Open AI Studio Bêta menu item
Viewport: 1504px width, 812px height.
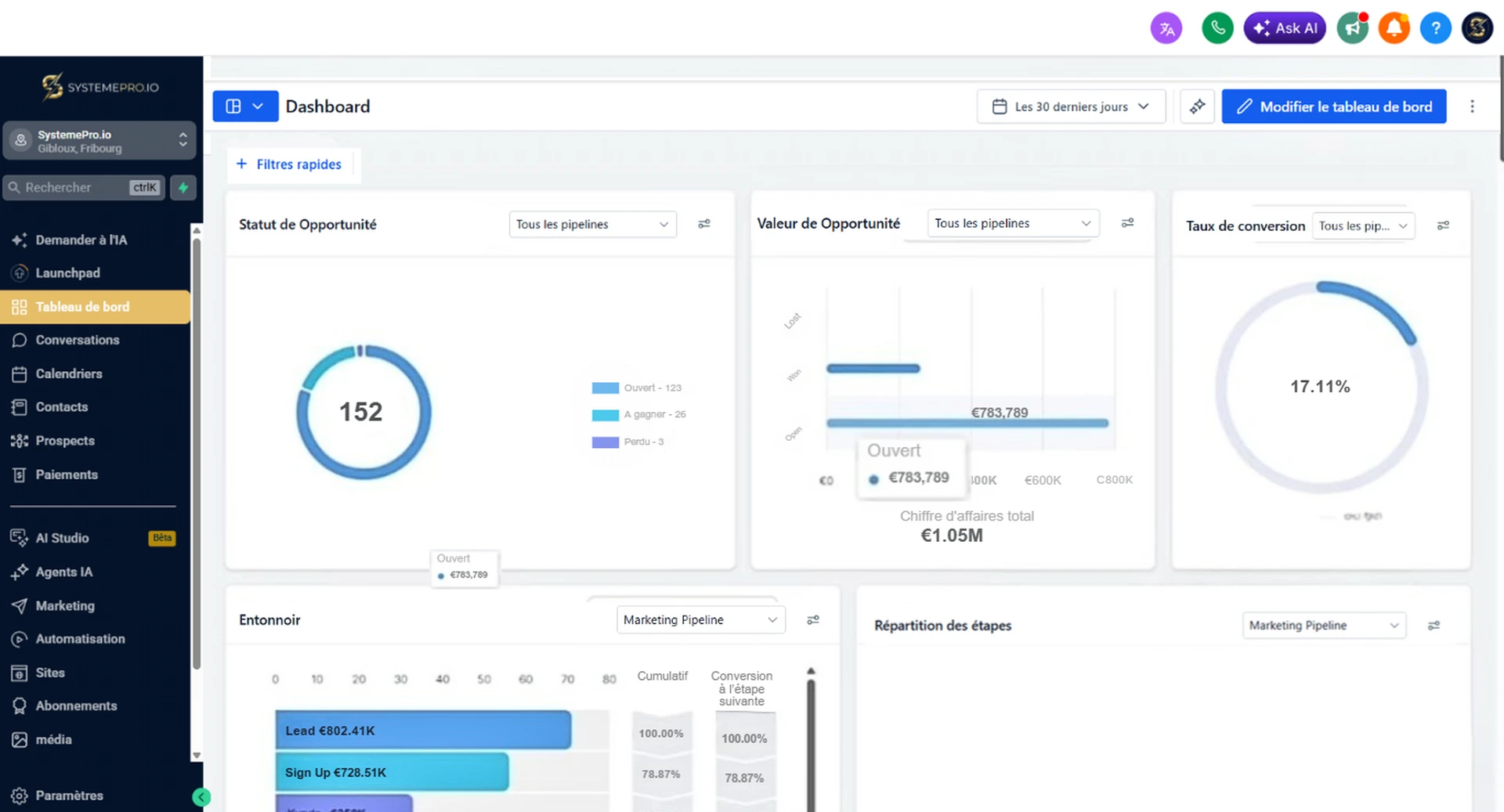pyautogui.click(x=95, y=538)
